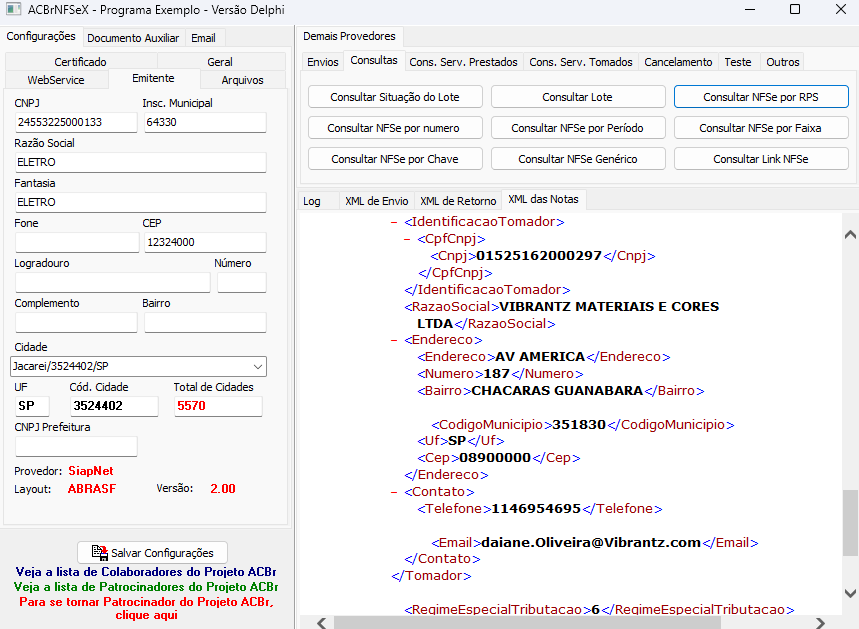Click Consultar NFSe por RPS button
Screen dimensions: 859x629
click(761, 97)
